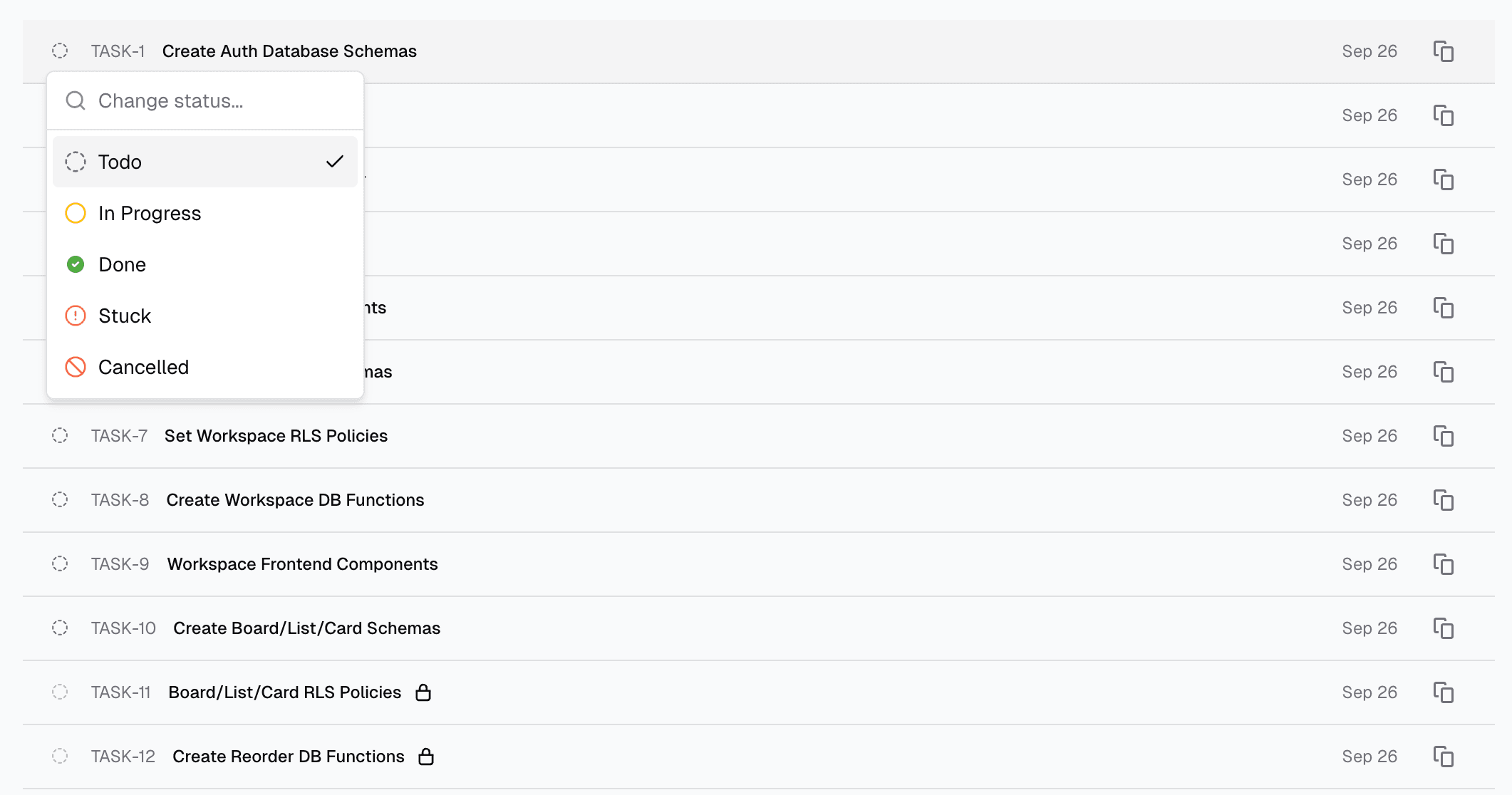Click TASK-1 status circle icon

60,51
